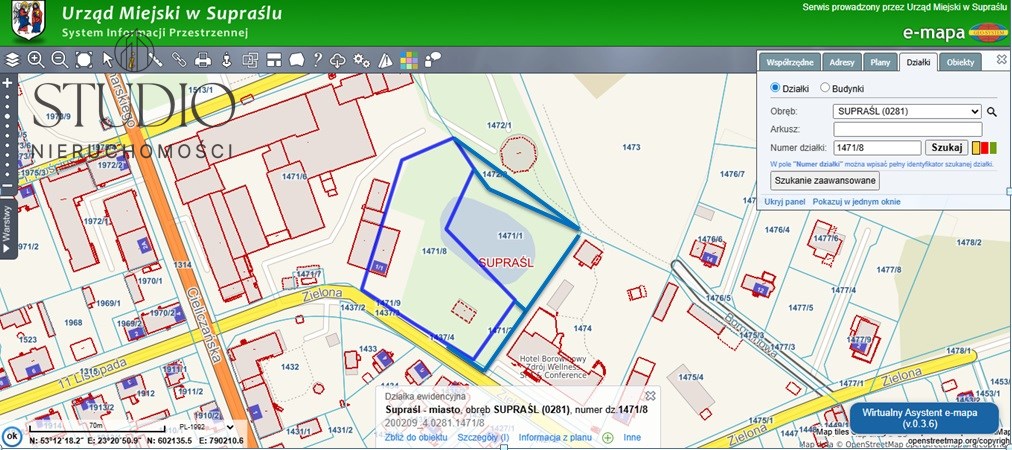Open settings with the gears icon
The image size is (1012, 450).
click(362, 60)
